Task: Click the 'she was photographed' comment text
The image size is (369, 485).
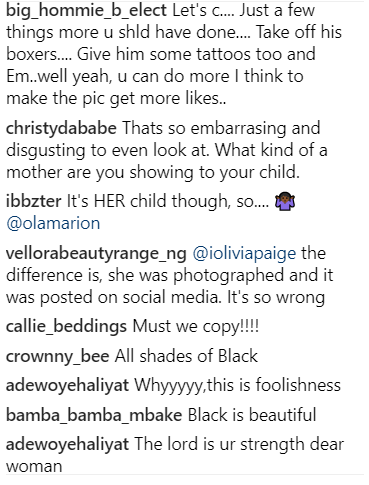Action: tap(170, 276)
